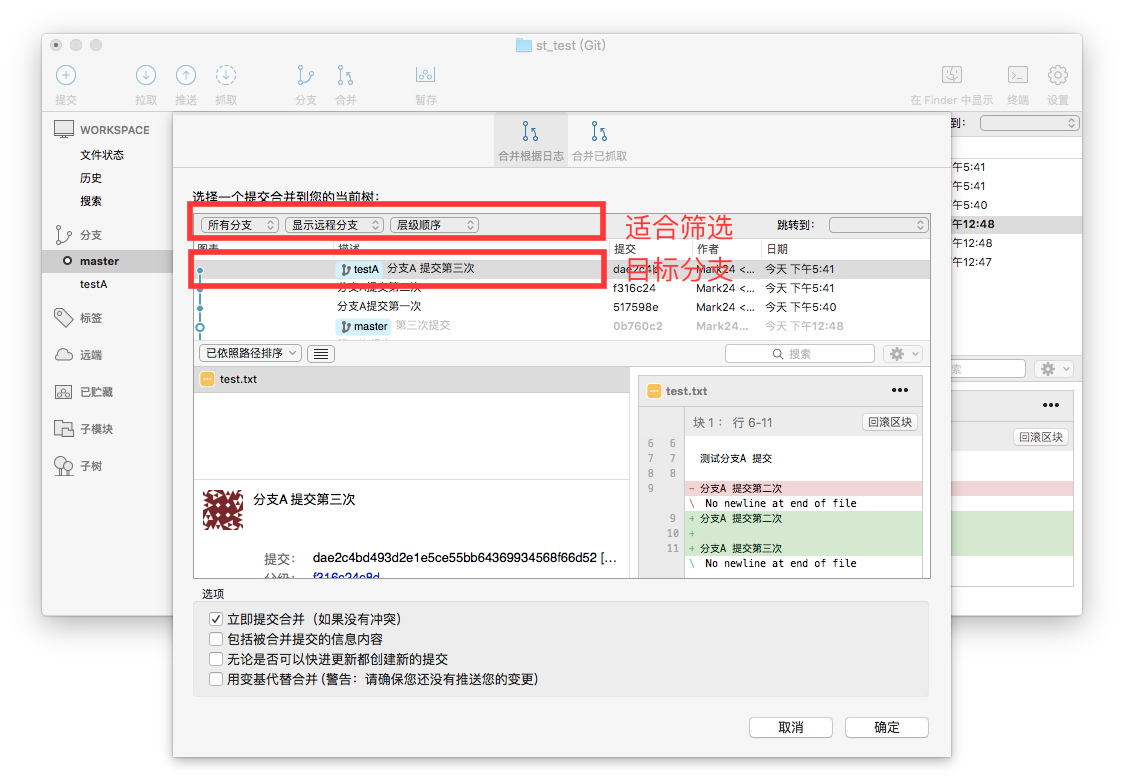Viewport: 1124px width, 778px height.
Task: Click the author avatar image in commit details
Action: click(x=223, y=510)
